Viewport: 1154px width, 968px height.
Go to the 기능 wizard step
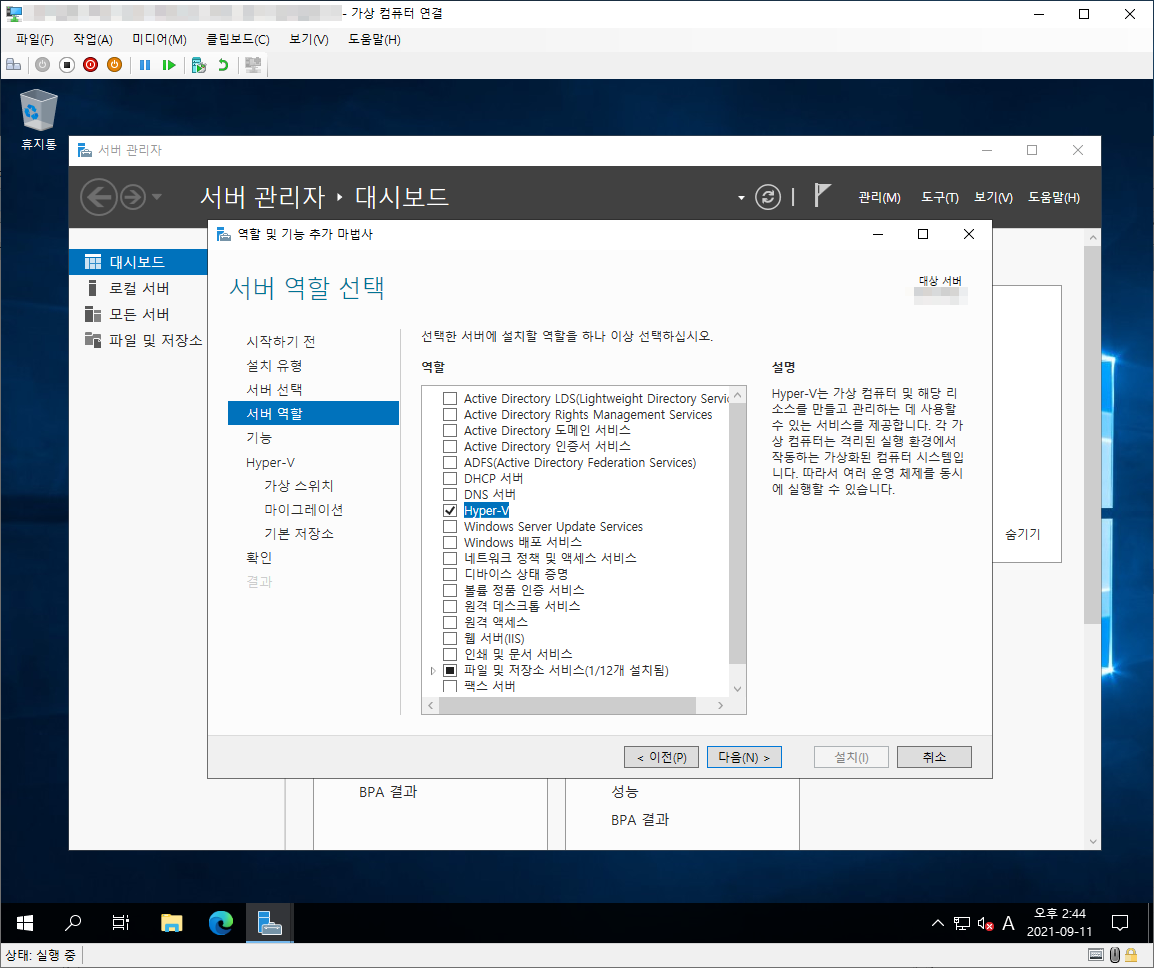click(x=259, y=438)
